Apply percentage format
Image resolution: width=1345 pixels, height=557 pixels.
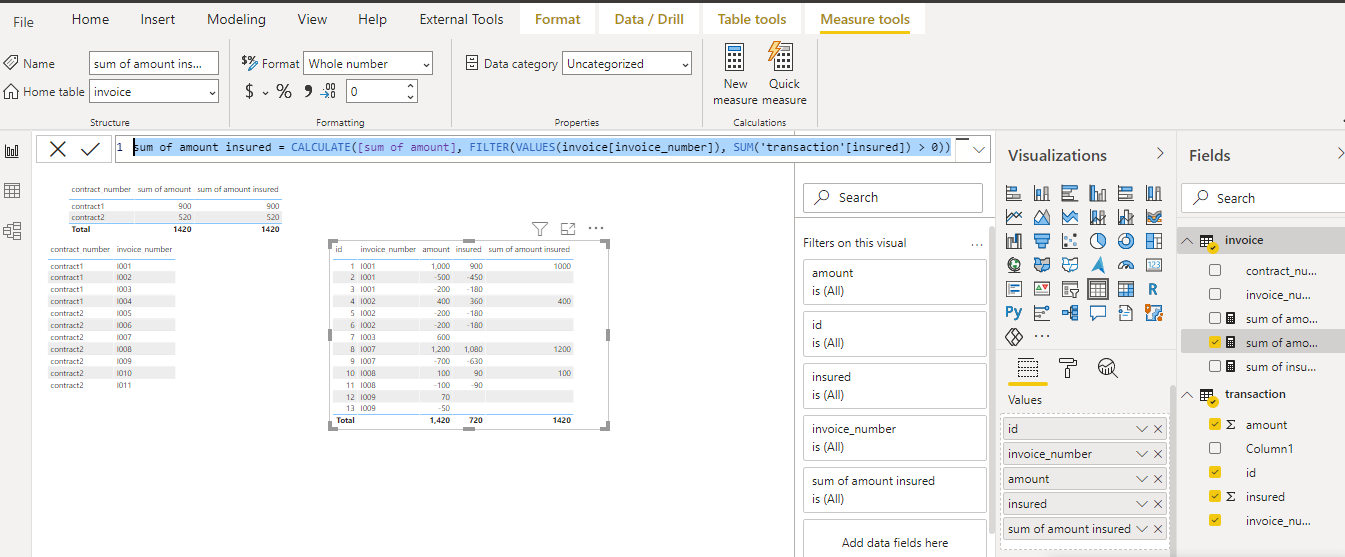tap(284, 91)
